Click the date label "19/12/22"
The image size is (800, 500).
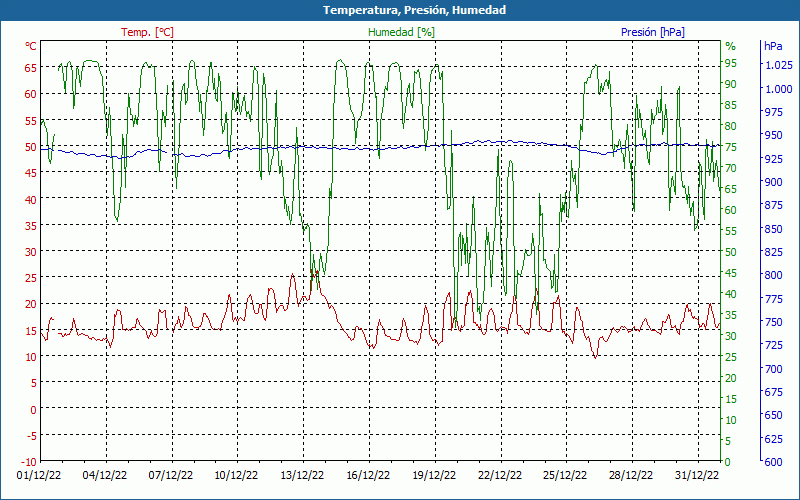(x=434, y=476)
